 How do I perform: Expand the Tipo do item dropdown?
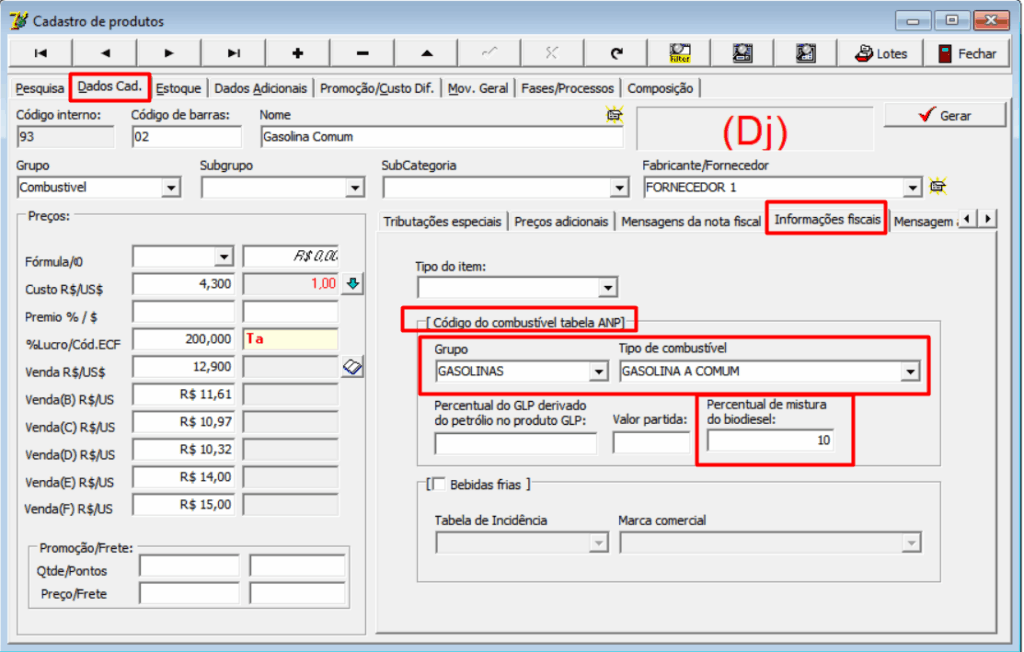point(607,288)
